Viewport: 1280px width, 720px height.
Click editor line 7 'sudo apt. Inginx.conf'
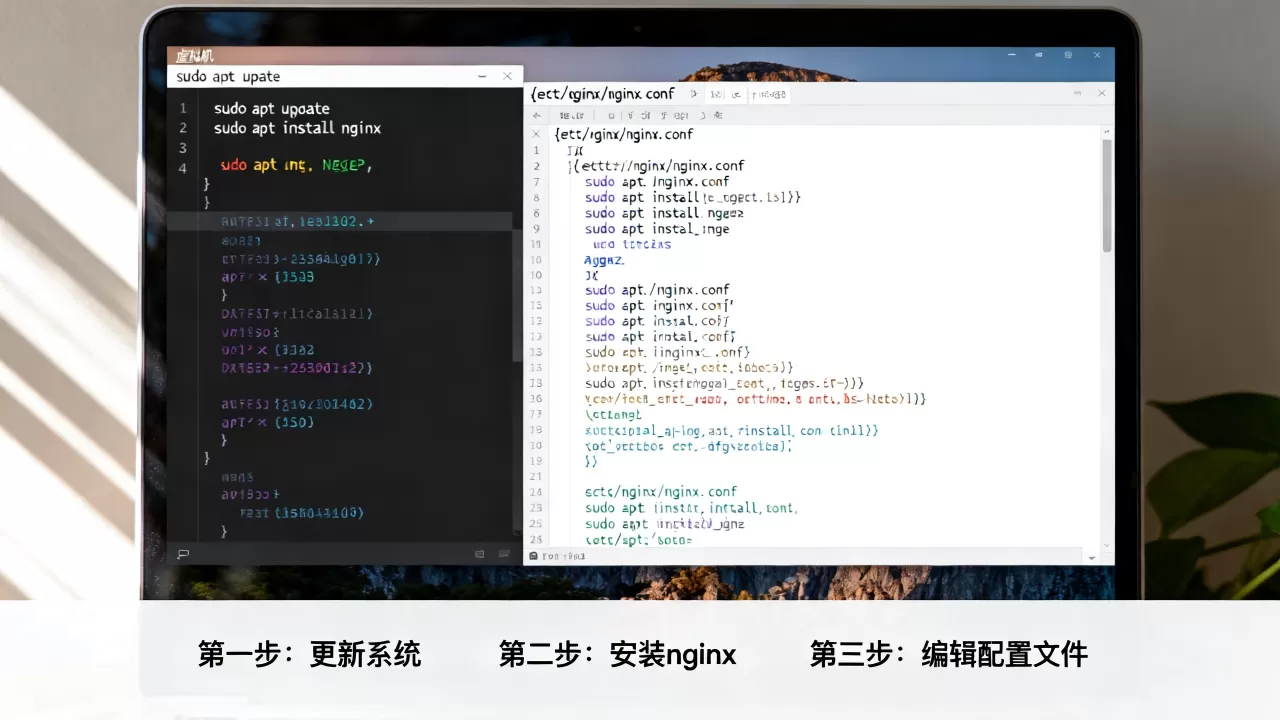pyautogui.click(x=657, y=182)
